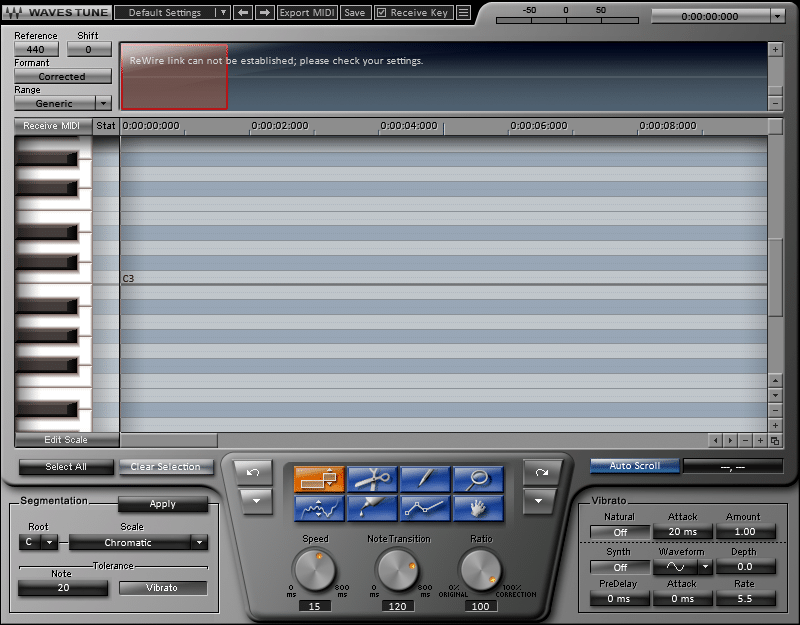Click the Reference 440 value field
The height and width of the screenshot is (625, 800).
[35, 49]
